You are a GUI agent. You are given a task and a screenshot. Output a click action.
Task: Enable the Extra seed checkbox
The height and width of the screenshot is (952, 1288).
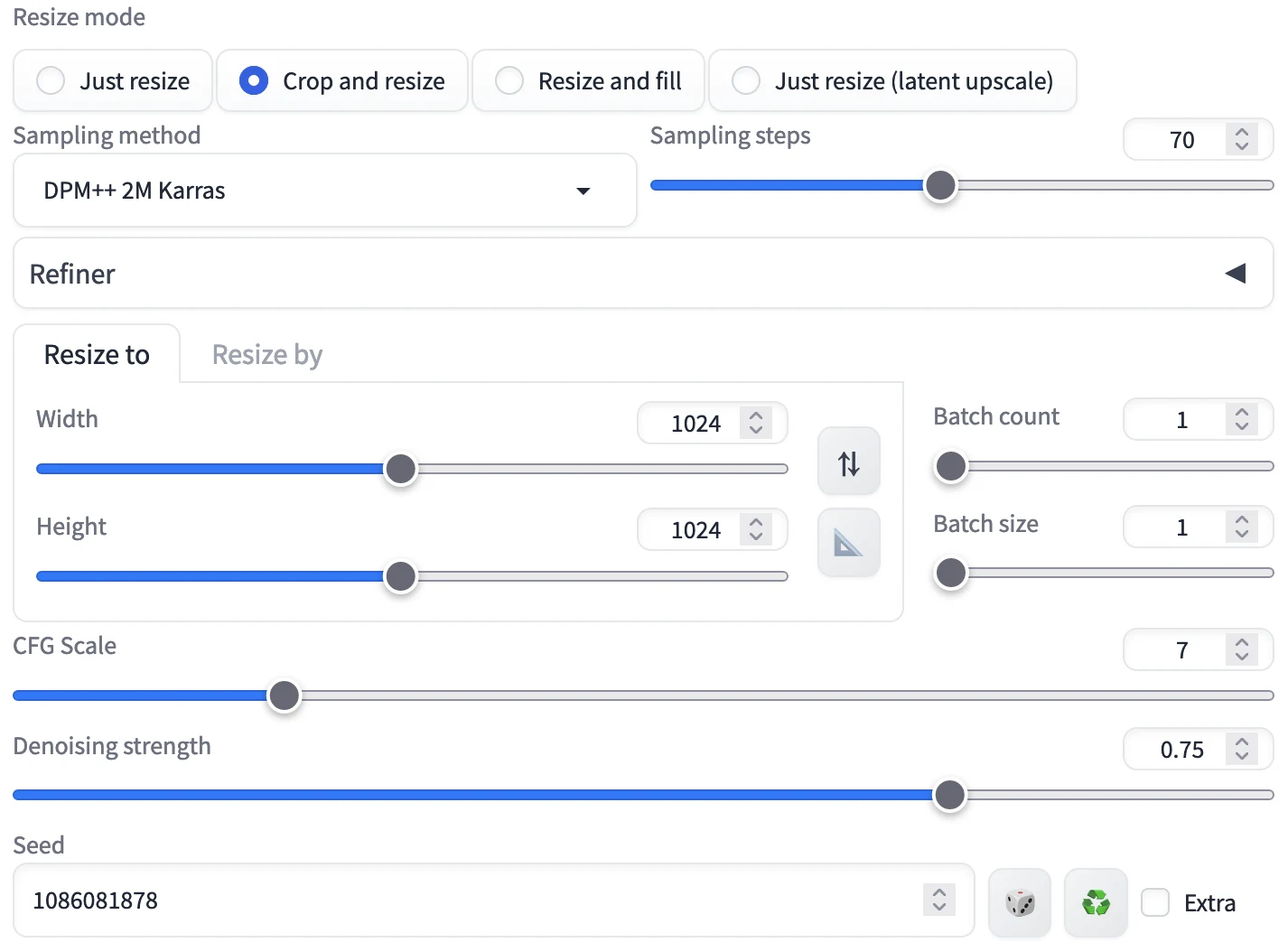(1155, 902)
